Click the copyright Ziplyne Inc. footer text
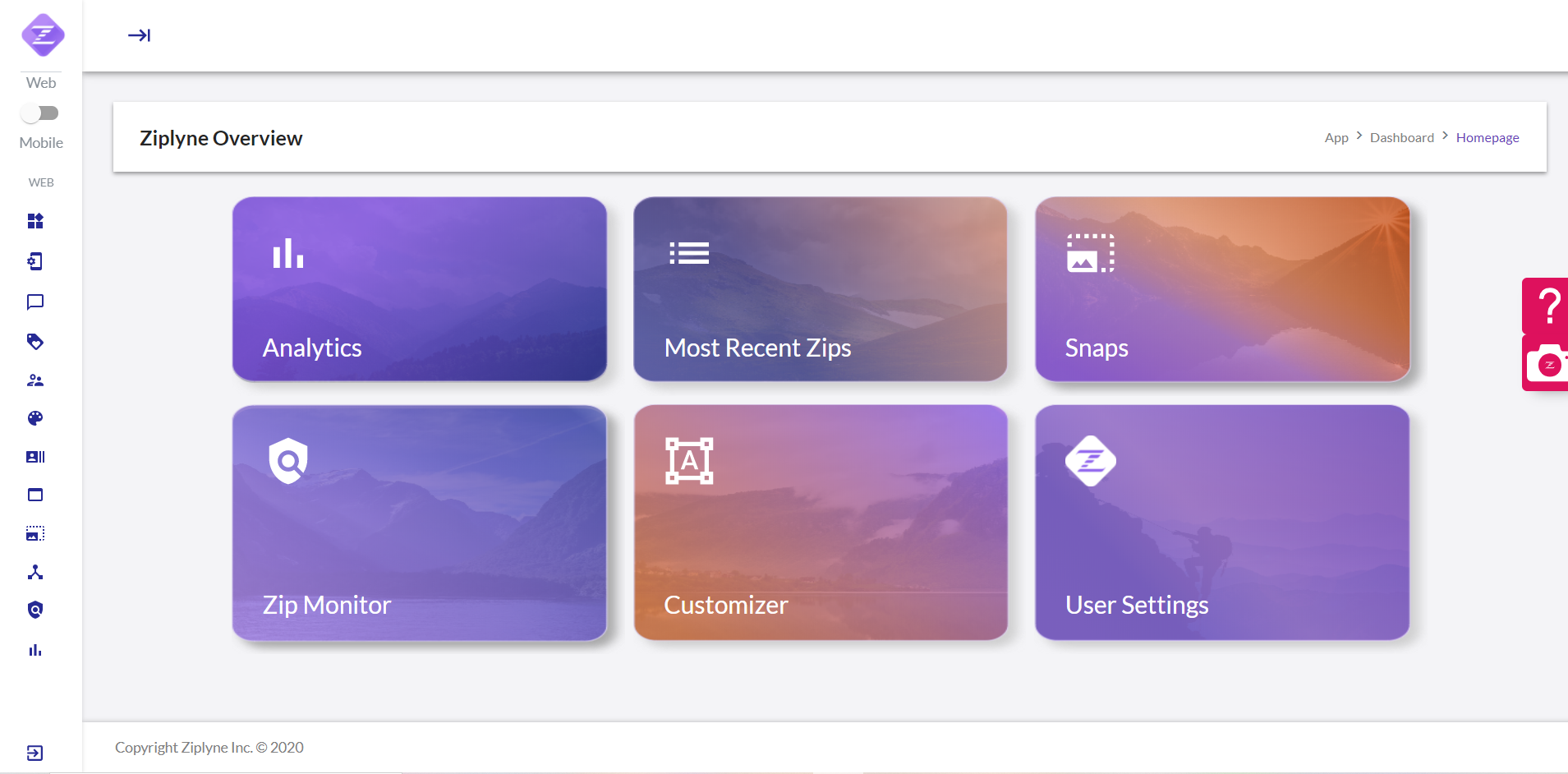Viewport: 1568px width, 774px height. coord(209,748)
